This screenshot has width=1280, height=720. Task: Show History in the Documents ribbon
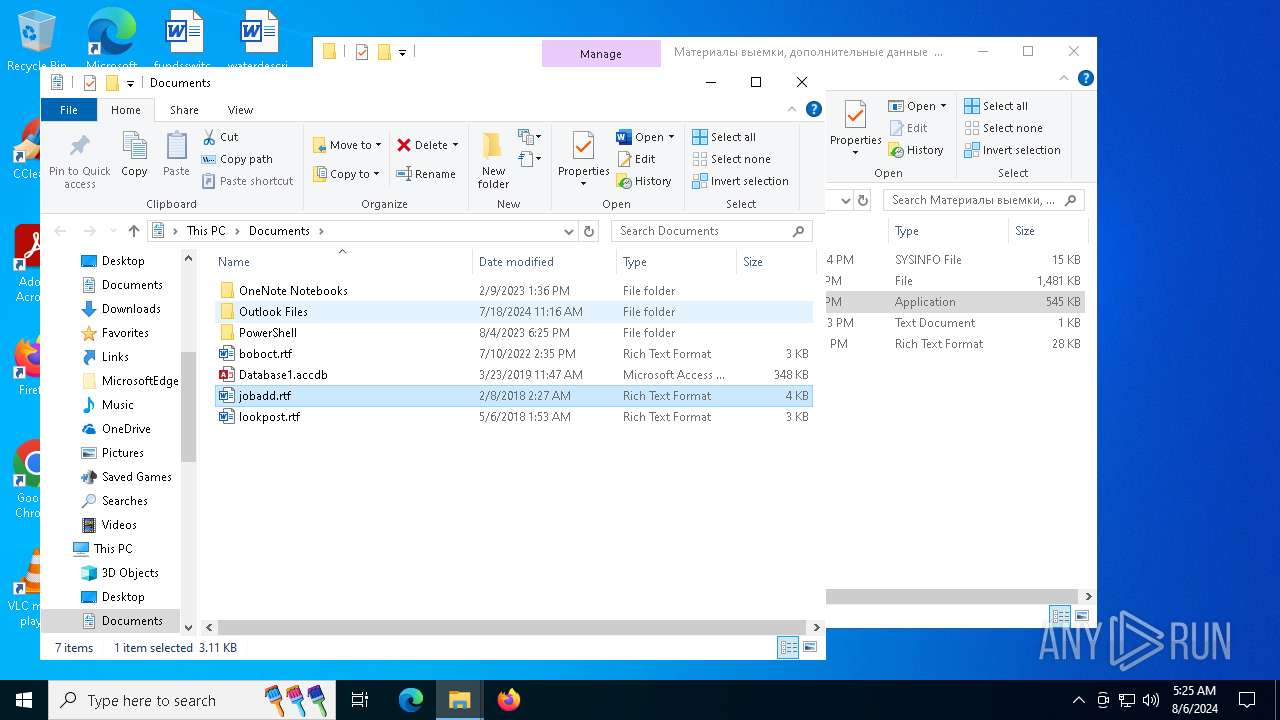[x=644, y=181]
